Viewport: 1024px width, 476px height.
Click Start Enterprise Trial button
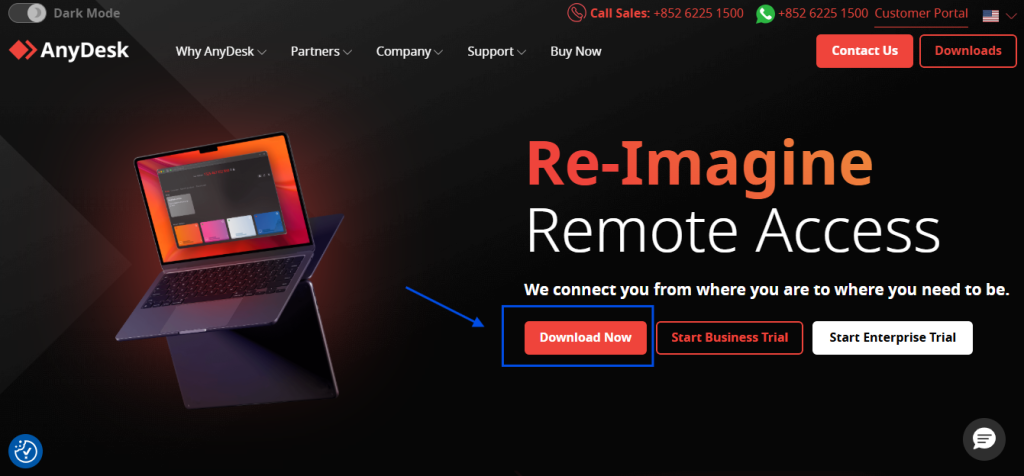tap(892, 338)
